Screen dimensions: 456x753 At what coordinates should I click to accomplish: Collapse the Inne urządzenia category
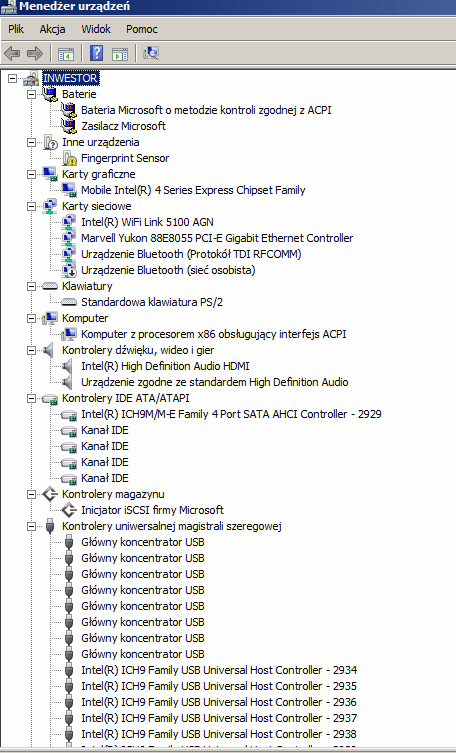31,142
